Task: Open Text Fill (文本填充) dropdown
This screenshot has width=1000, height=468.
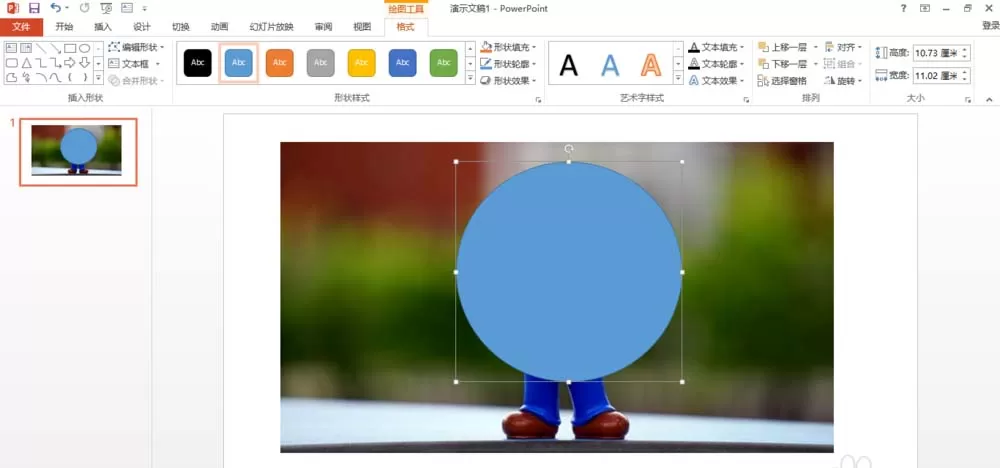Action: [x=717, y=47]
